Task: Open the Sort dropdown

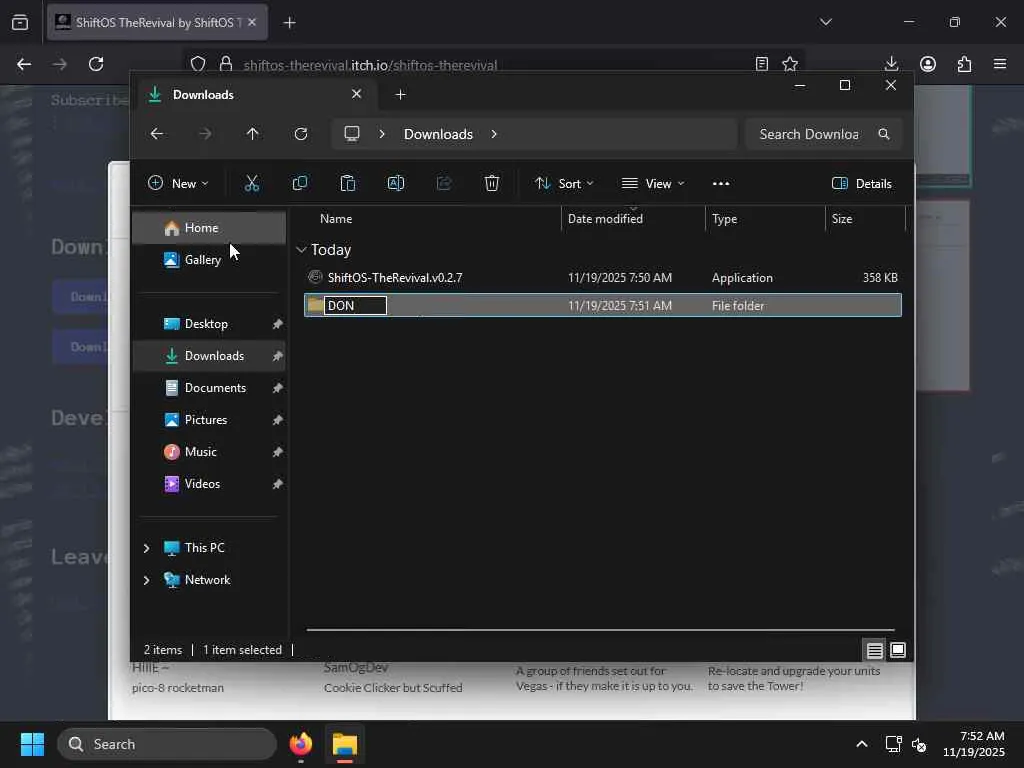Action: tap(564, 184)
